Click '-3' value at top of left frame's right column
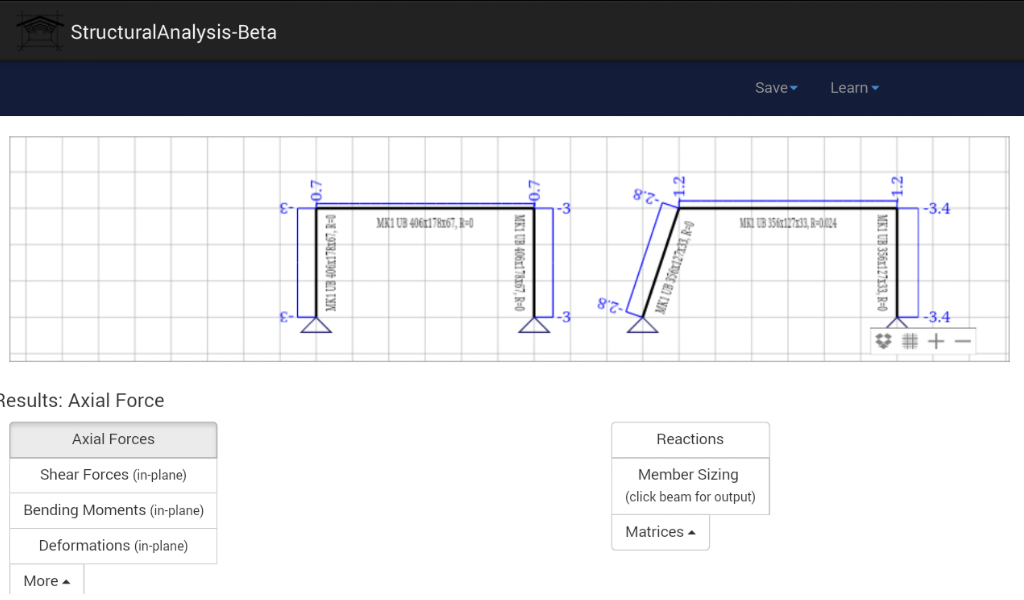Image resolution: width=1024 pixels, height=600 pixels. click(x=564, y=209)
